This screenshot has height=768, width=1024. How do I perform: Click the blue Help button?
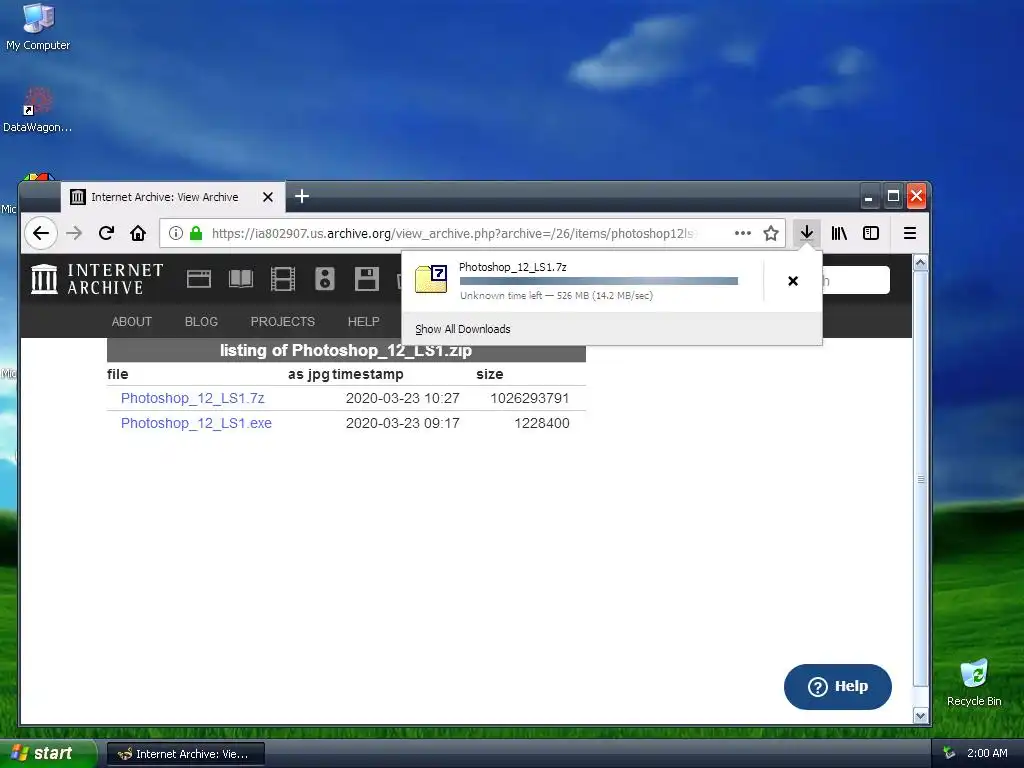point(838,686)
